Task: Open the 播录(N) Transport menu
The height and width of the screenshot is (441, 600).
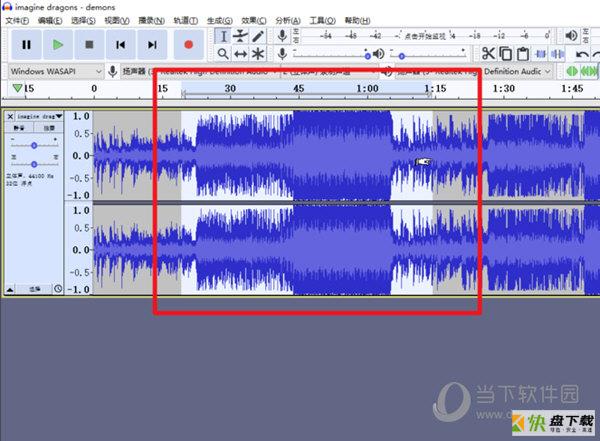Action: point(152,21)
